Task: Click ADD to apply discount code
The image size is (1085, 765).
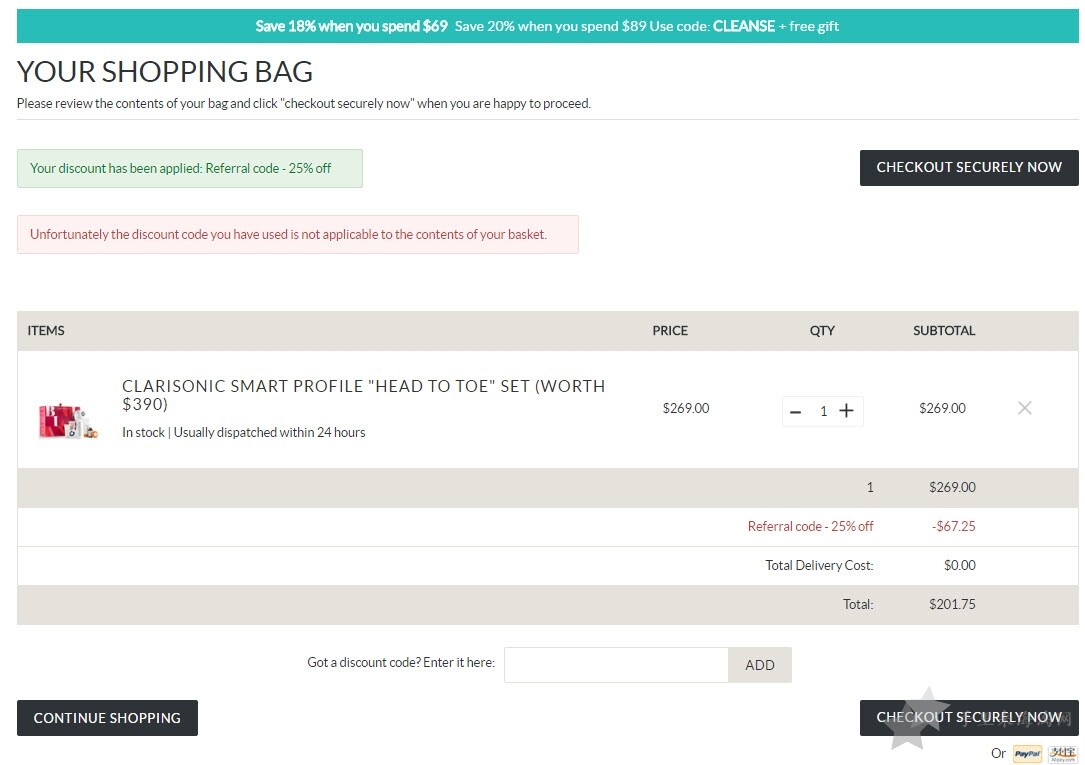Action: click(x=760, y=665)
